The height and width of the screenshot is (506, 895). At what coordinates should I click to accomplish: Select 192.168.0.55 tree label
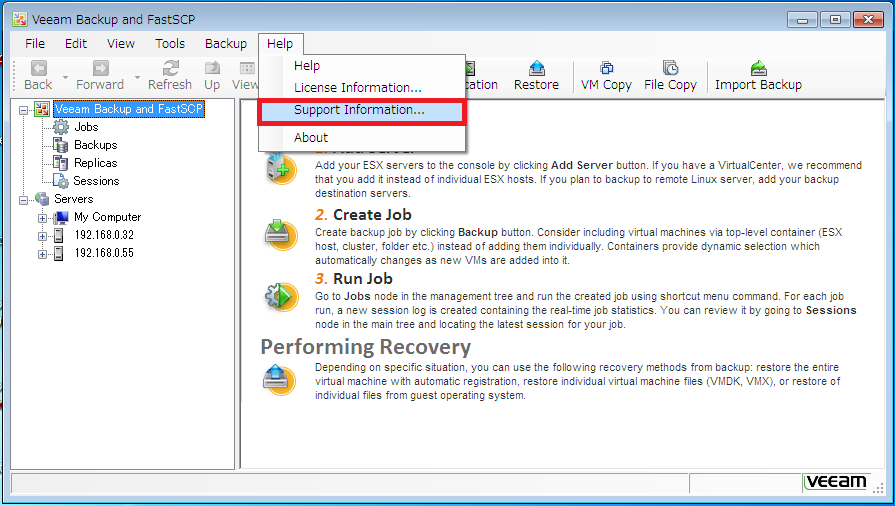click(104, 253)
